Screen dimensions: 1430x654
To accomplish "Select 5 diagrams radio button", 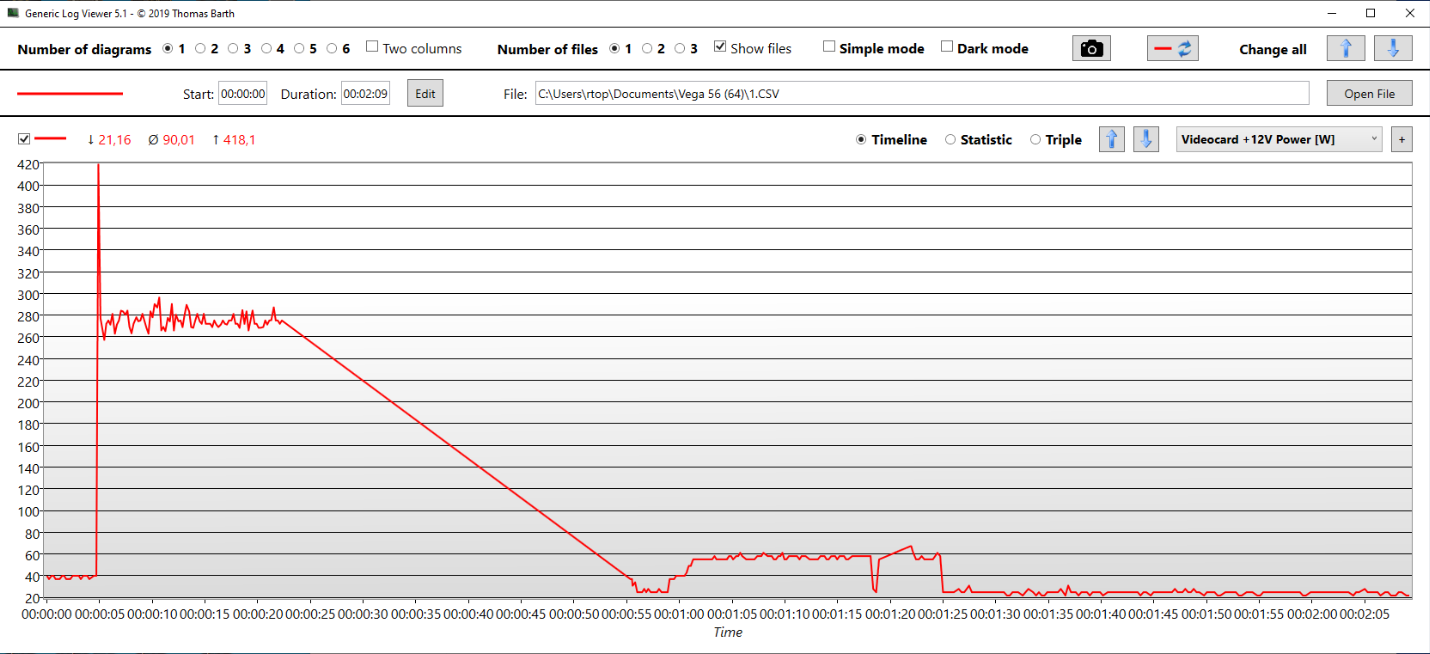I will pos(300,48).
